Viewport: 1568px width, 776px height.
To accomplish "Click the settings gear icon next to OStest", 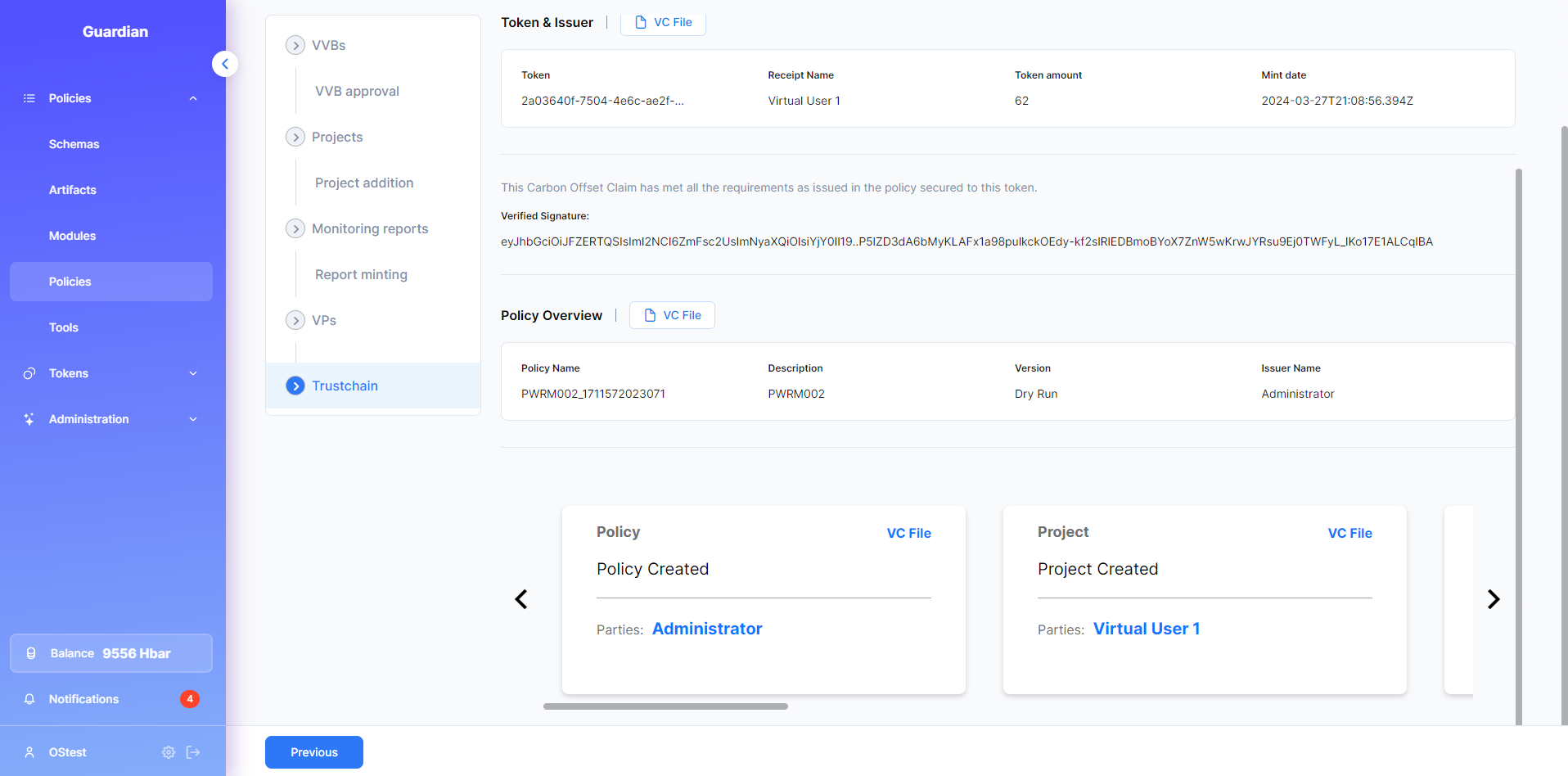I will coord(169,752).
